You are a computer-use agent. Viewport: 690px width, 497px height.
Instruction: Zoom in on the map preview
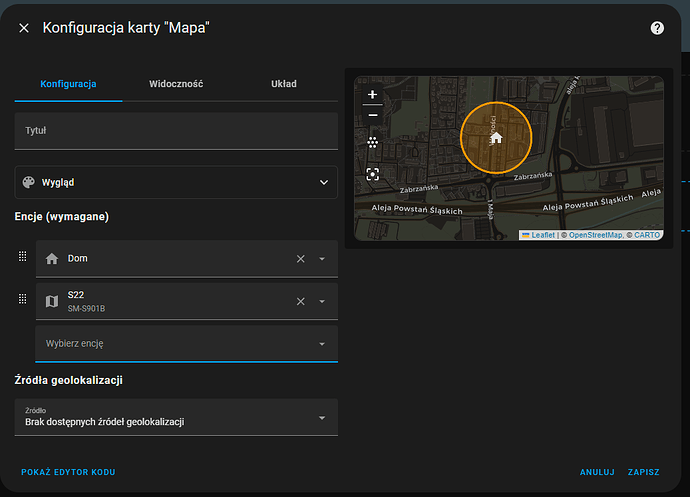373,95
